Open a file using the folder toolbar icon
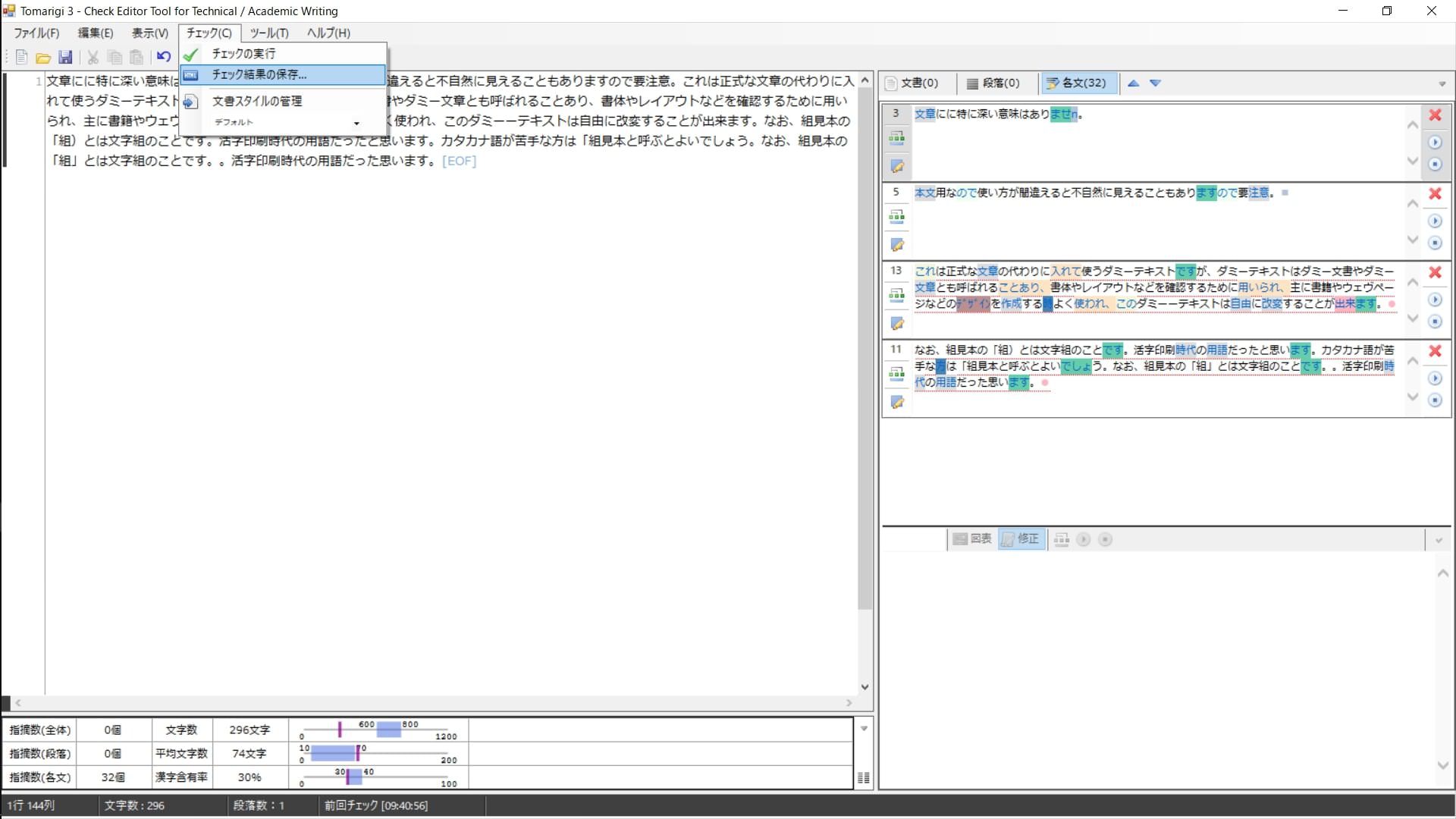 (43, 58)
